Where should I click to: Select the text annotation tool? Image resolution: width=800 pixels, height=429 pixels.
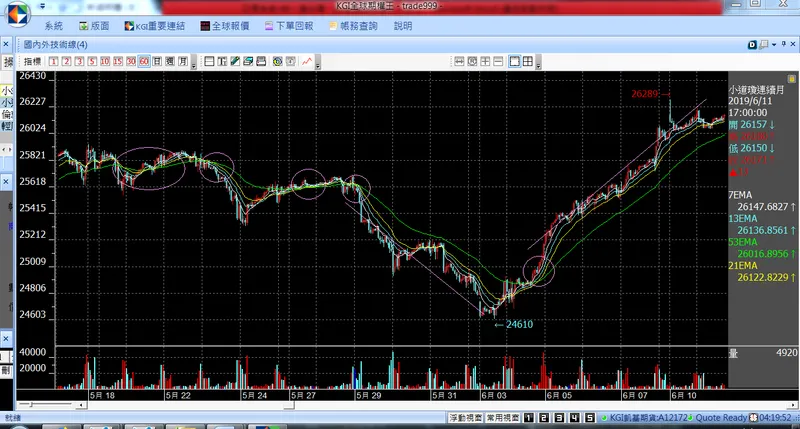222,62
